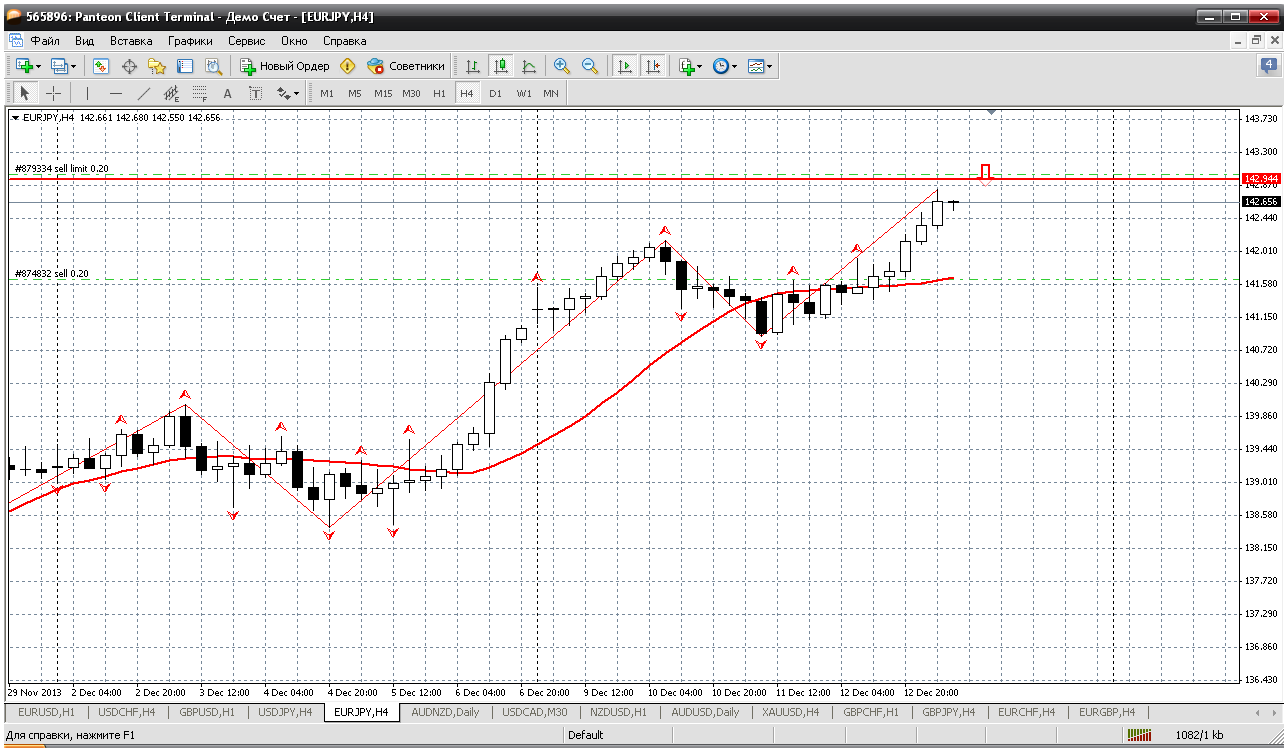Image resolution: width=1288 pixels, height=748 pixels.
Task: Select the text 'A' drawing tool
Action: pyautogui.click(x=227, y=93)
